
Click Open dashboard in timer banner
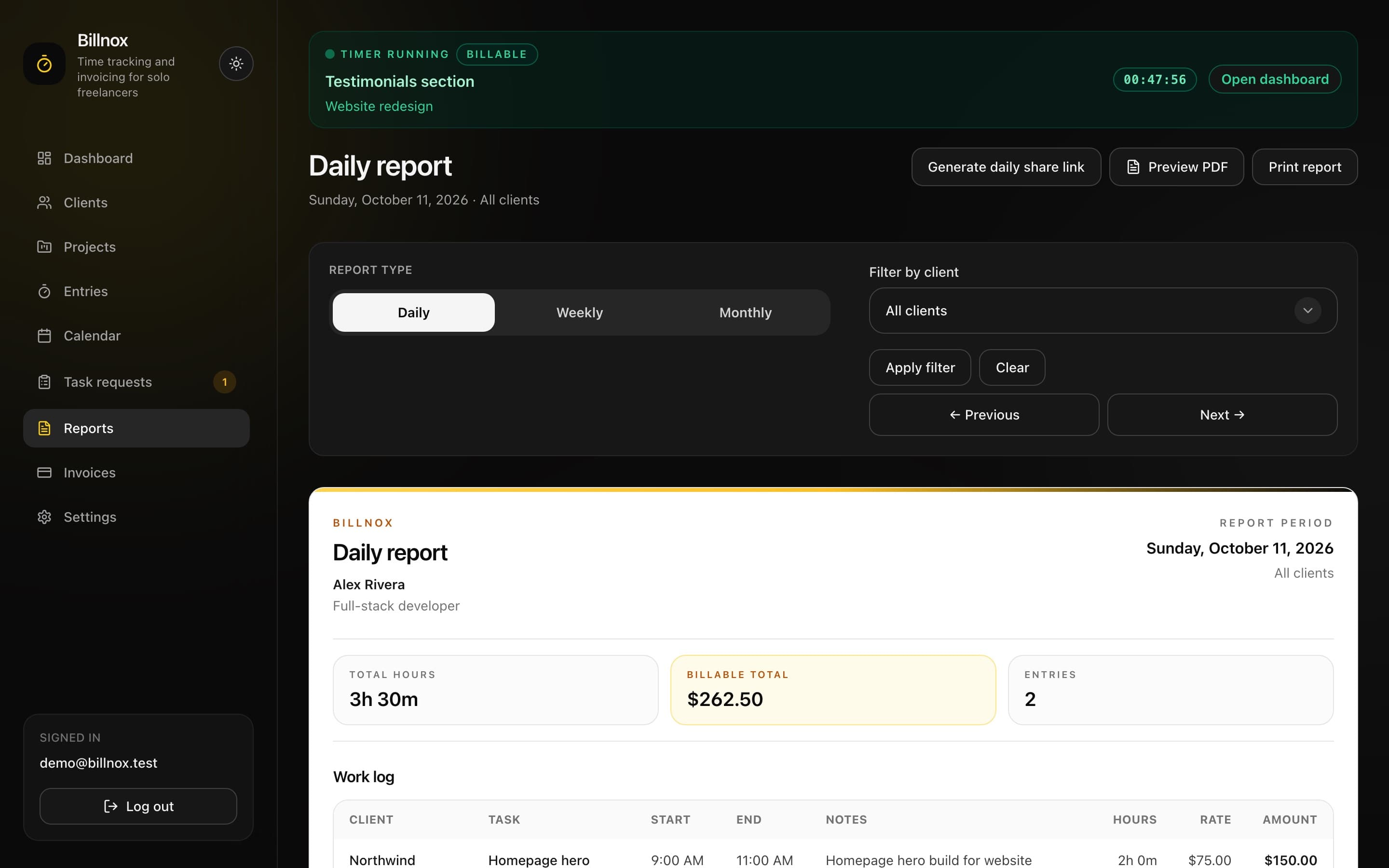1275,79
